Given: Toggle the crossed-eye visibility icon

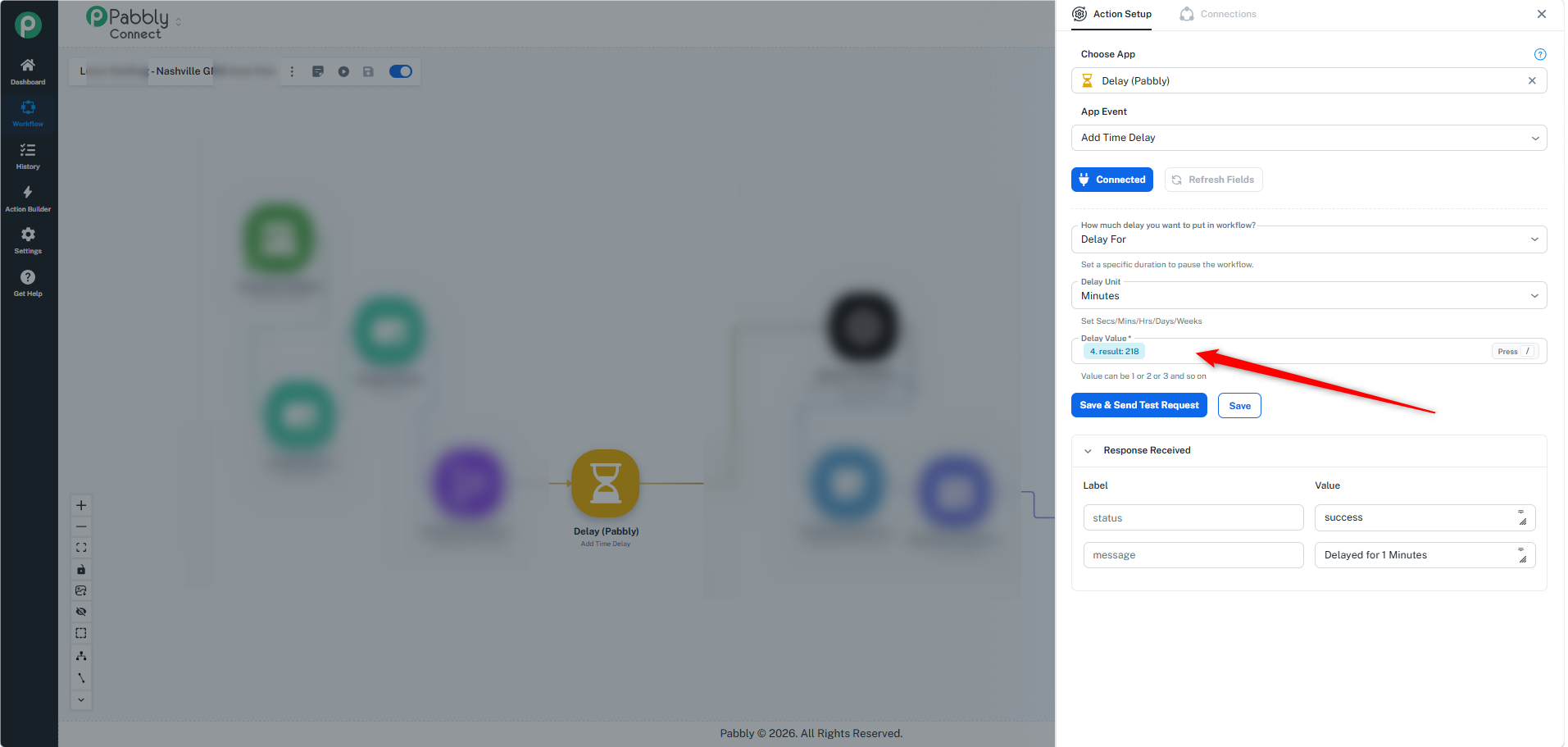Looking at the screenshot, I should (x=81, y=612).
